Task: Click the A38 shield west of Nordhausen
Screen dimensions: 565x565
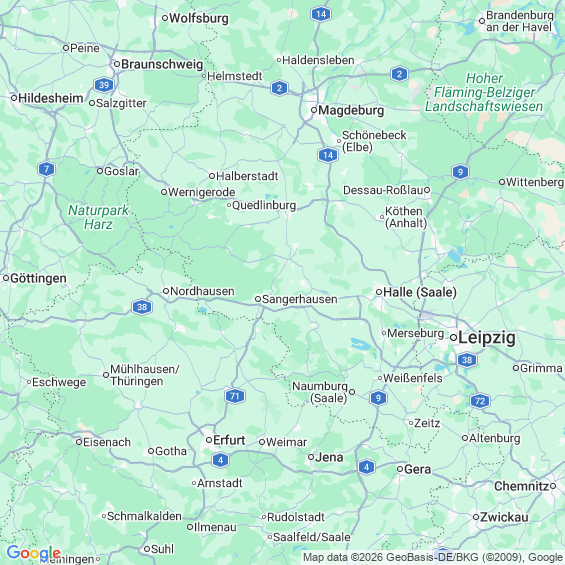Action: tap(142, 307)
